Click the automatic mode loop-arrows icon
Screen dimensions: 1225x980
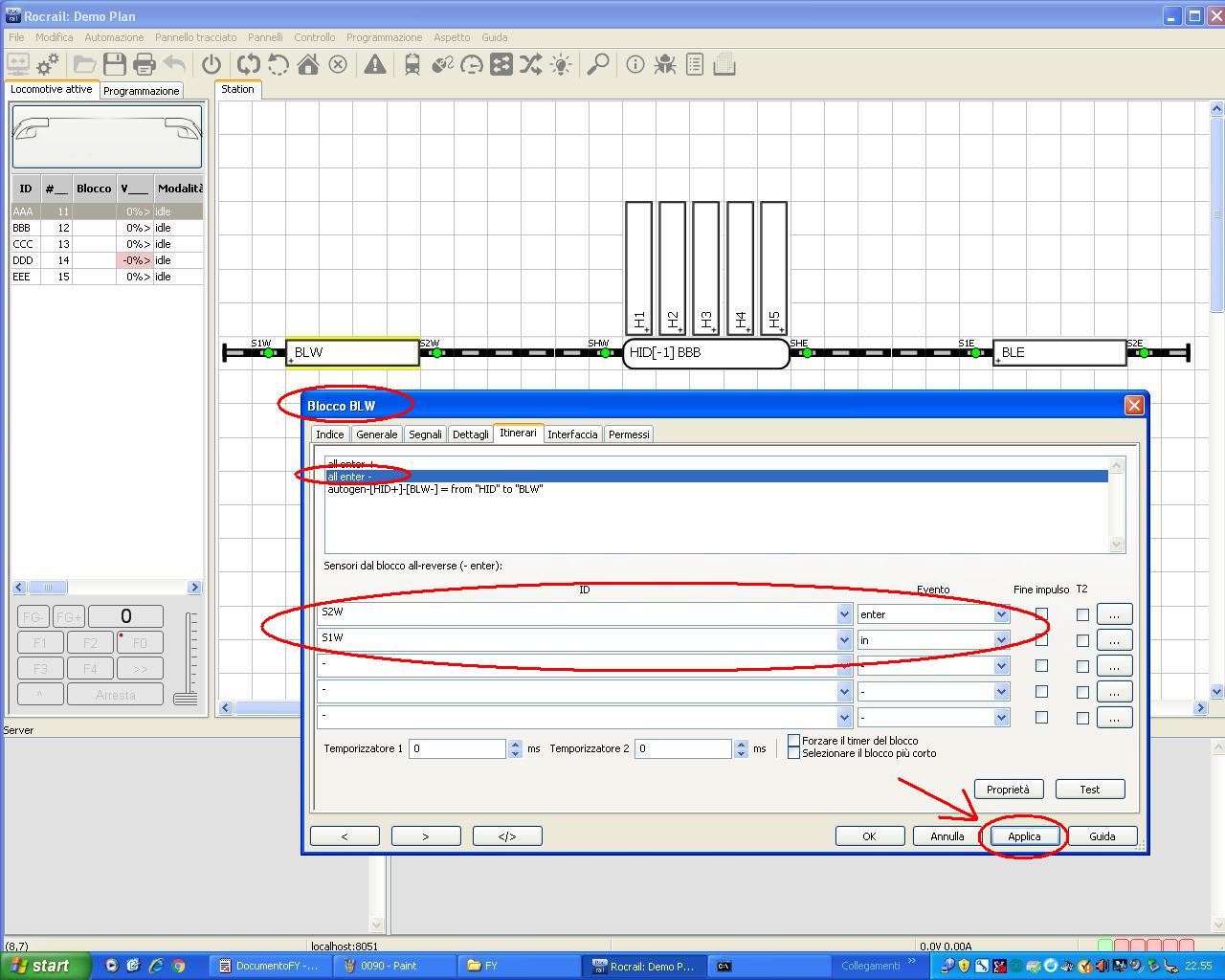tap(249, 64)
